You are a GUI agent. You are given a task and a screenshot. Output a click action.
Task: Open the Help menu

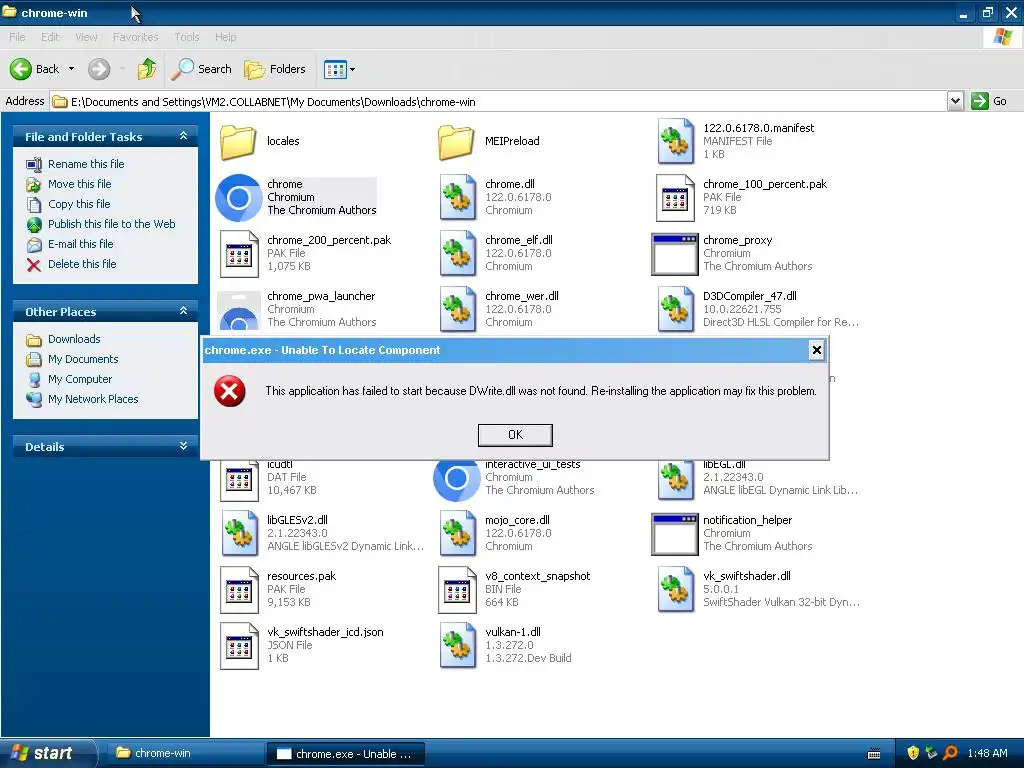226,37
